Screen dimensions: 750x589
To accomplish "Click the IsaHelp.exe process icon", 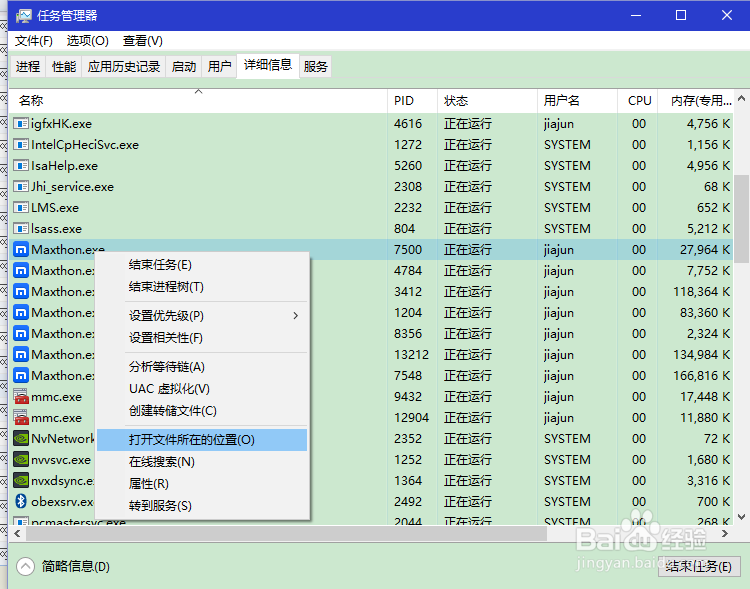I will click(21, 166).
